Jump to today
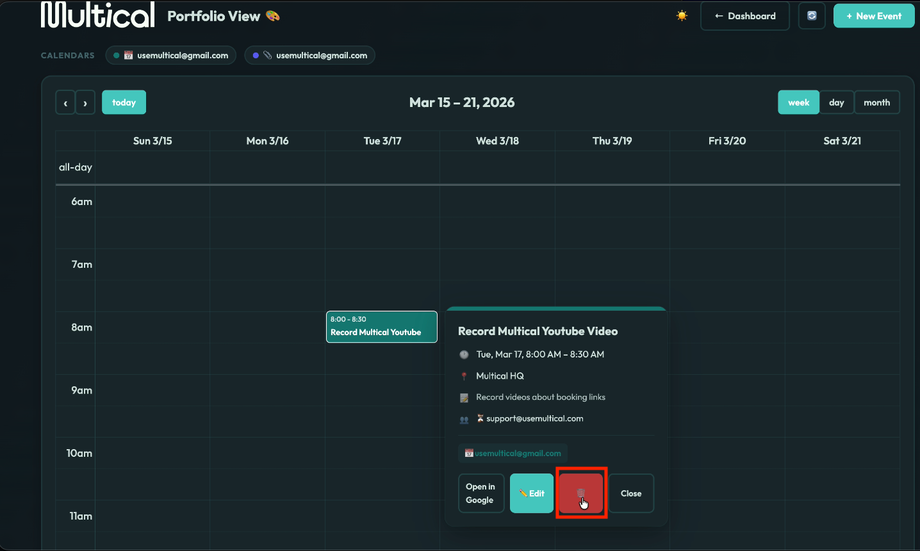 pyautogui.click(x=124, y=102)
